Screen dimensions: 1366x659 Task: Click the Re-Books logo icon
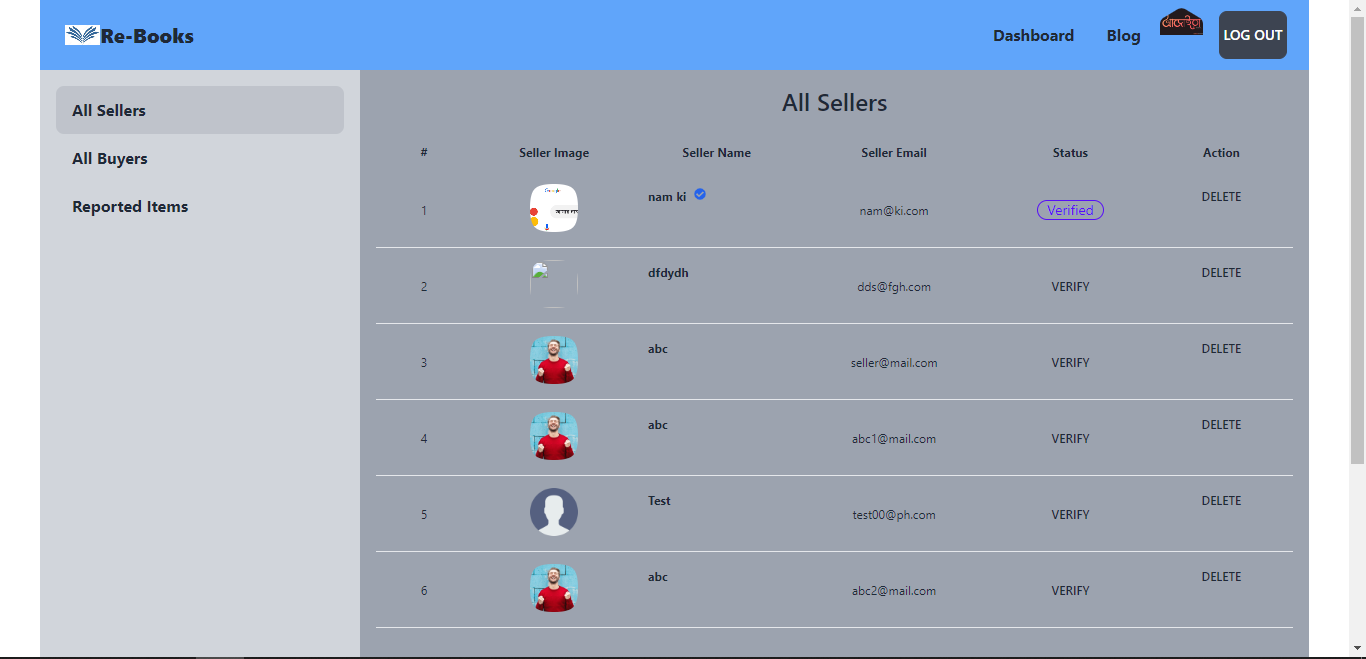[x=82, y=35]
